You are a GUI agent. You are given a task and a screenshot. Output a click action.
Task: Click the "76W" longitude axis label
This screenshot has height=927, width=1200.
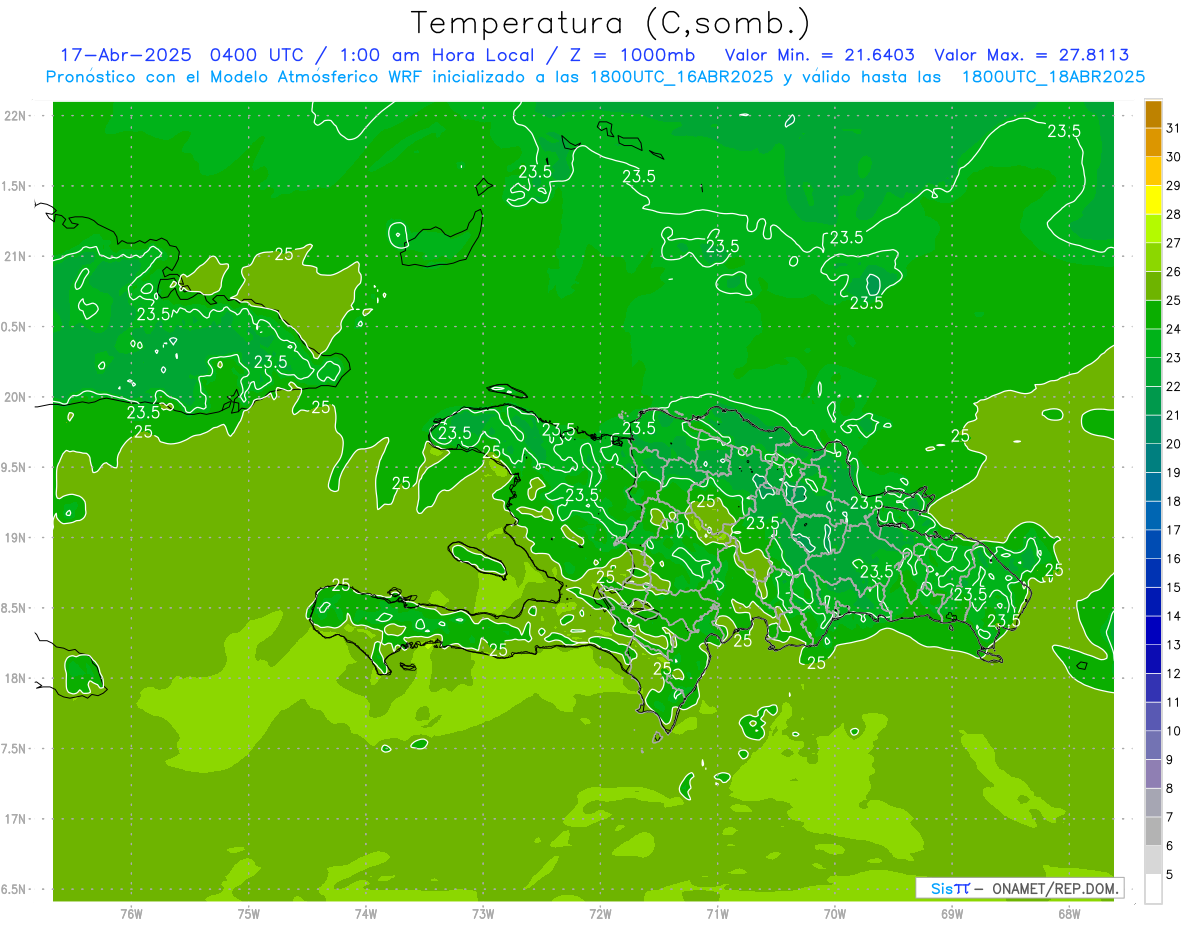(x=131, y=914)
